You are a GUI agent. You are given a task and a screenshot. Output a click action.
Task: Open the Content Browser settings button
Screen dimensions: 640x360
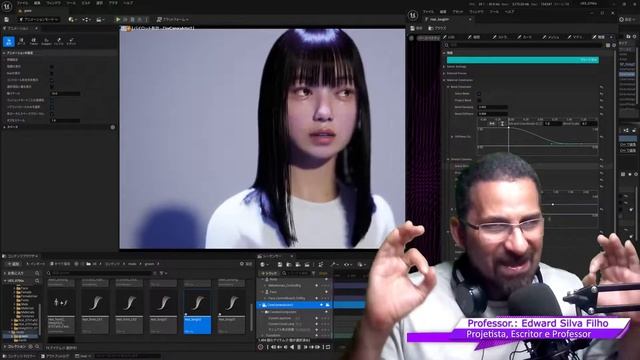pyautogui.click(x=246, y=264)
